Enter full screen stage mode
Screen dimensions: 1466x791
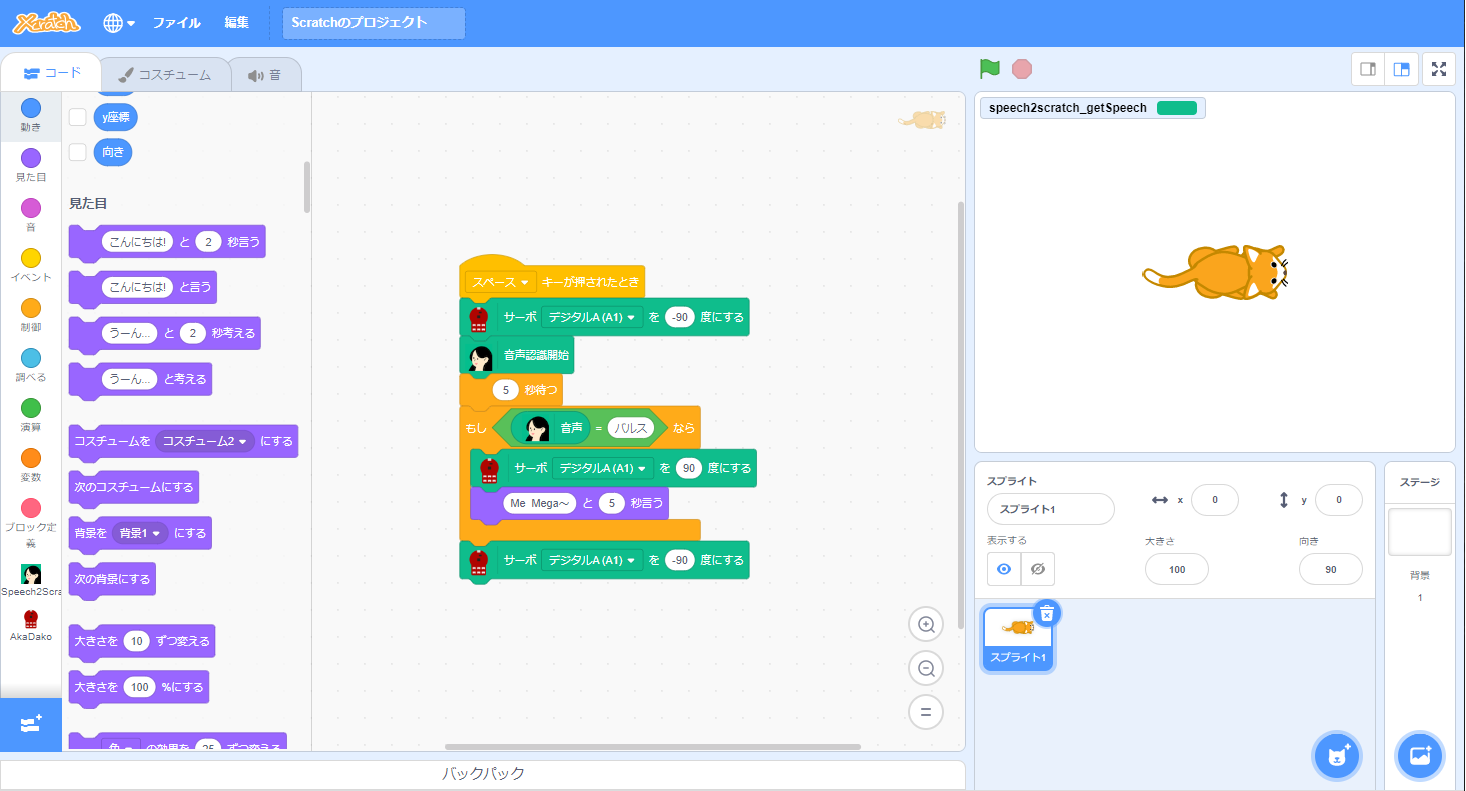click(x=1438, y=69)
